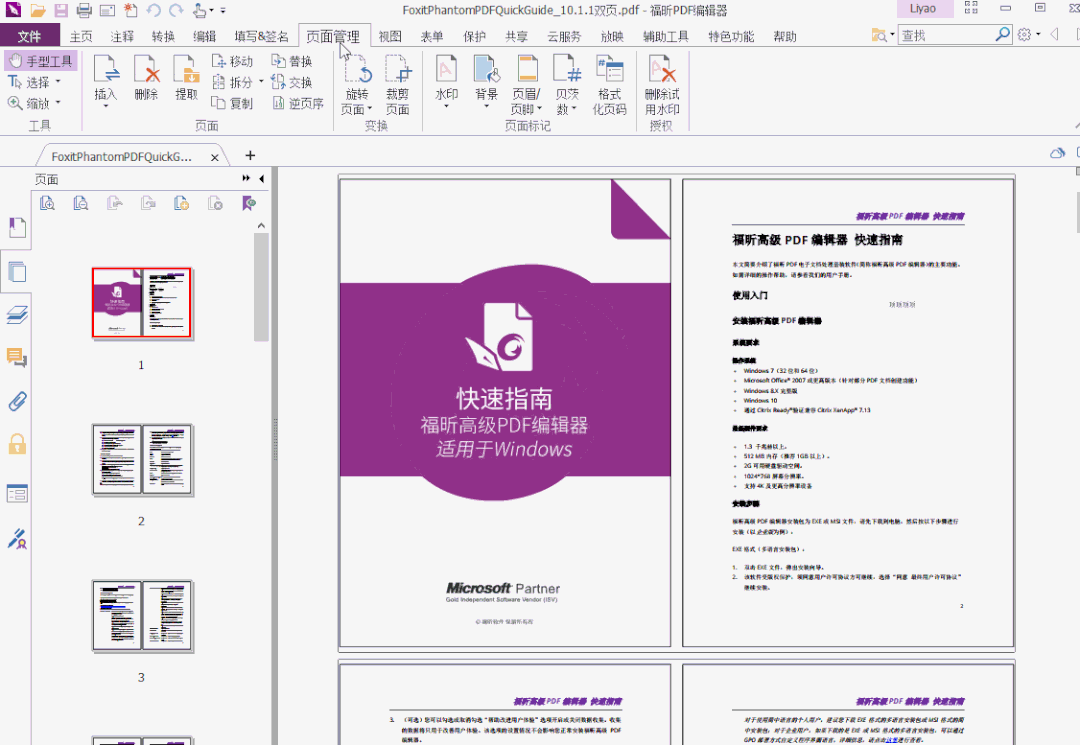Viewport: 1080px width, 745px height.
Task: Click the purple bookmark view icon in pages panel
Action: 249,203
